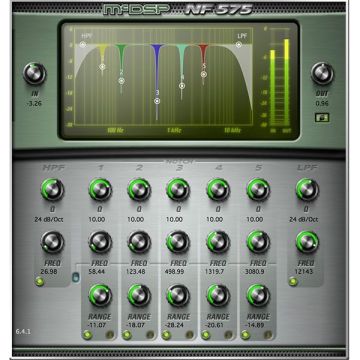Click the LPF FREQ knob
The height and width of the screenshot is (360, 360).
tap(307, 242)
